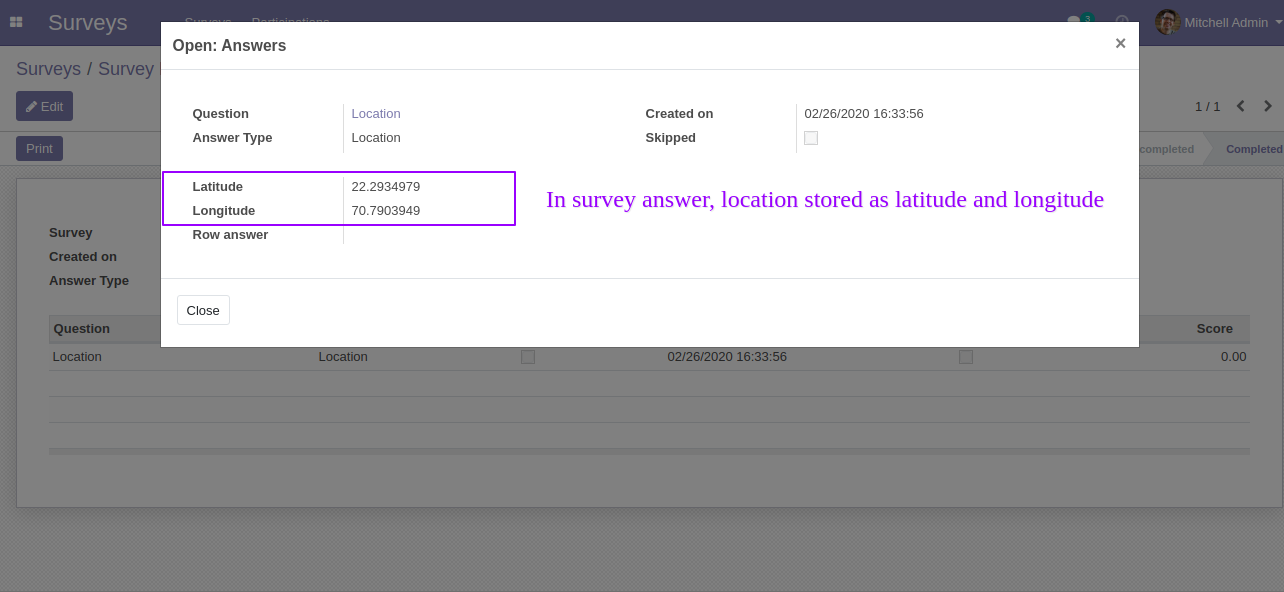Click the Edit button with pencil
Viewport: 1284px width, 592px height.
[x=44, y=106]
